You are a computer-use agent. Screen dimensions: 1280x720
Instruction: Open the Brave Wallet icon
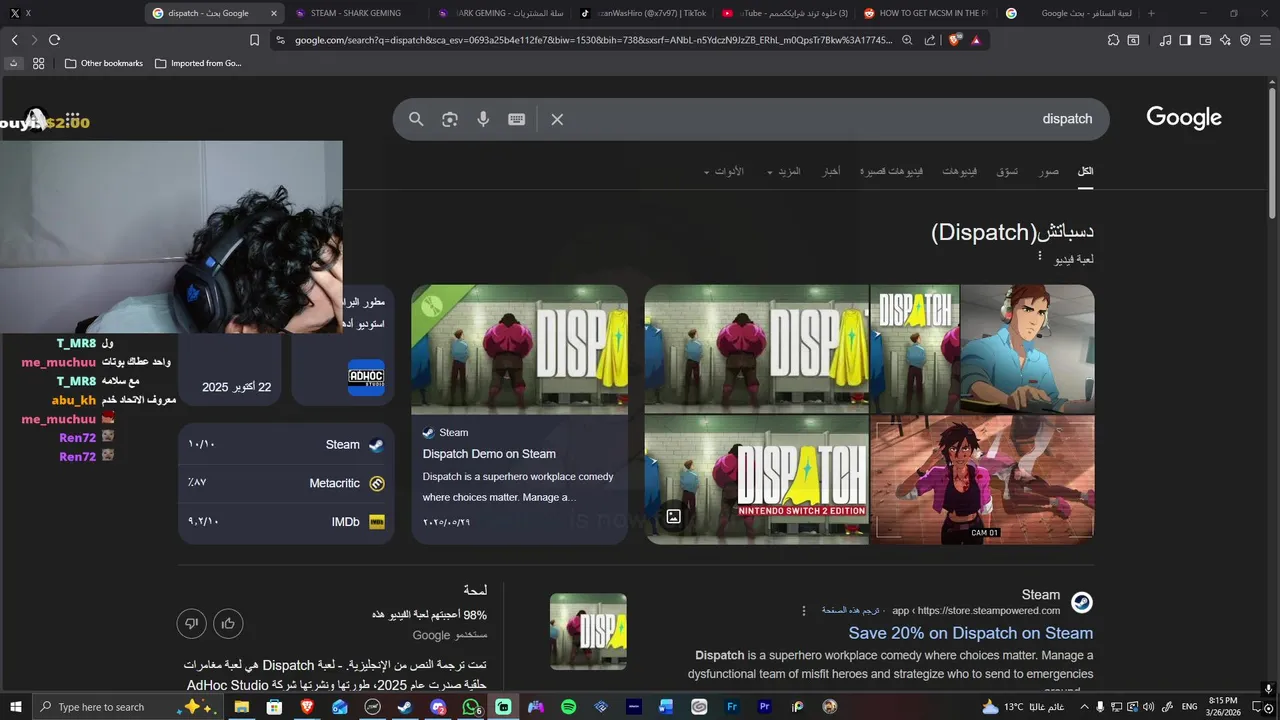click(1205, 40)
